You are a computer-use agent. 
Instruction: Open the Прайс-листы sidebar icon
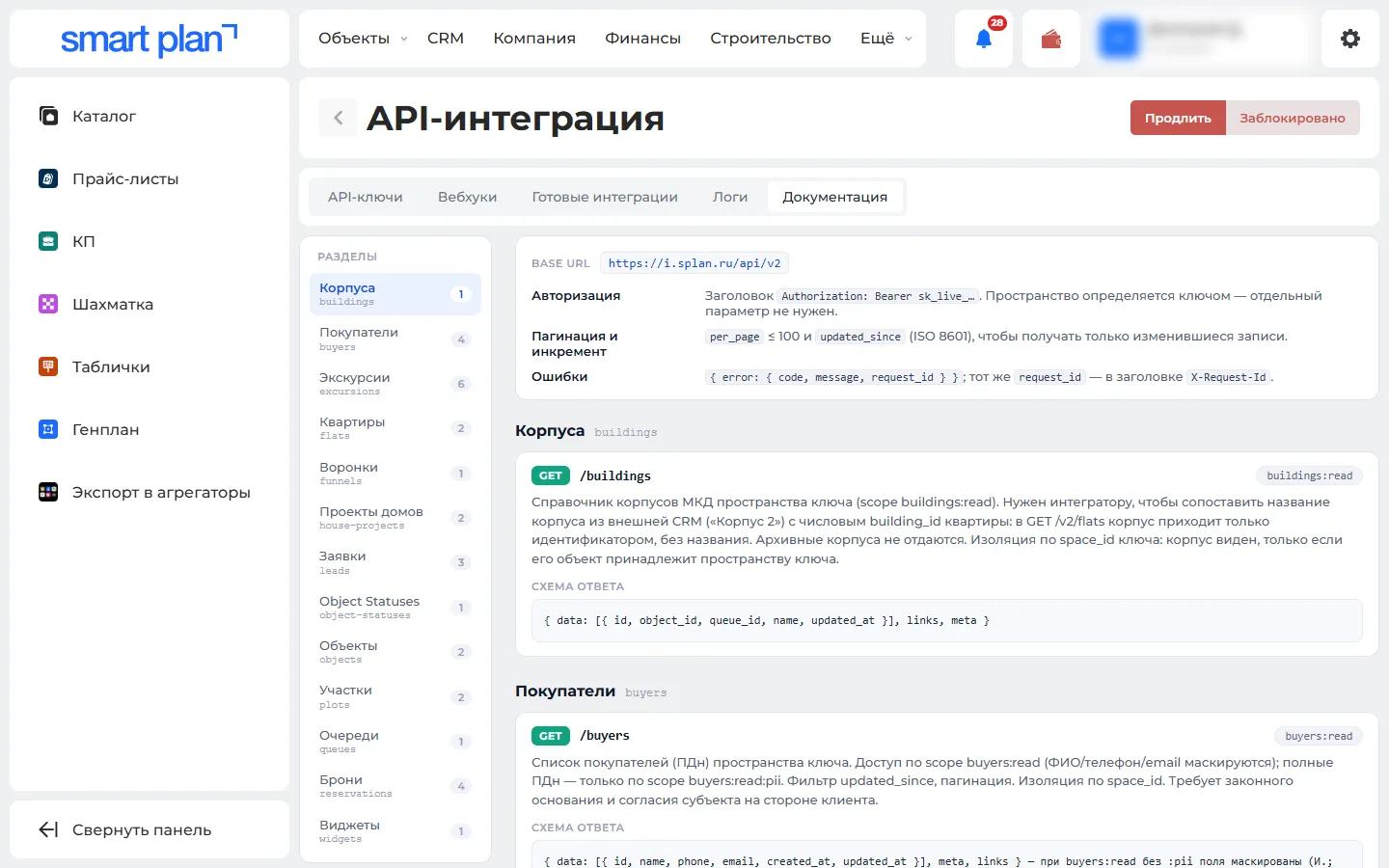pos(48,178)
